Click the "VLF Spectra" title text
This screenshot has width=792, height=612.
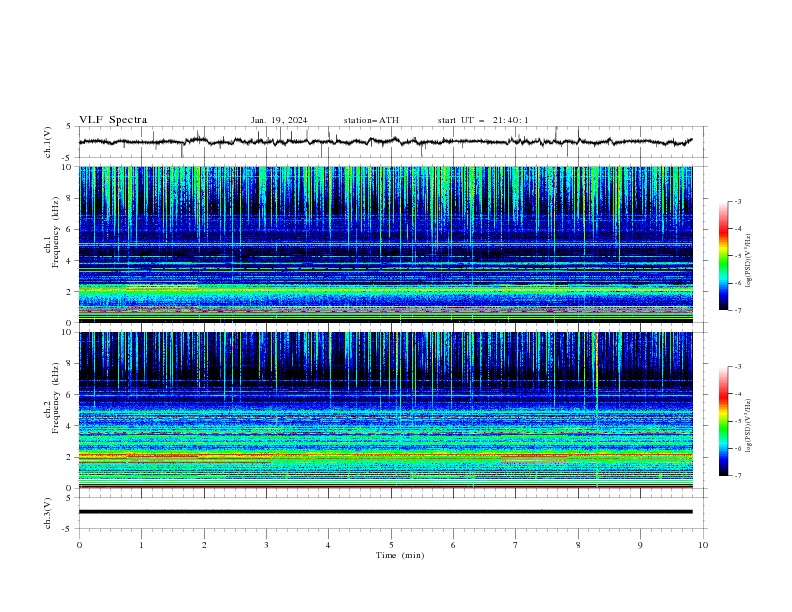pos(113,120)
